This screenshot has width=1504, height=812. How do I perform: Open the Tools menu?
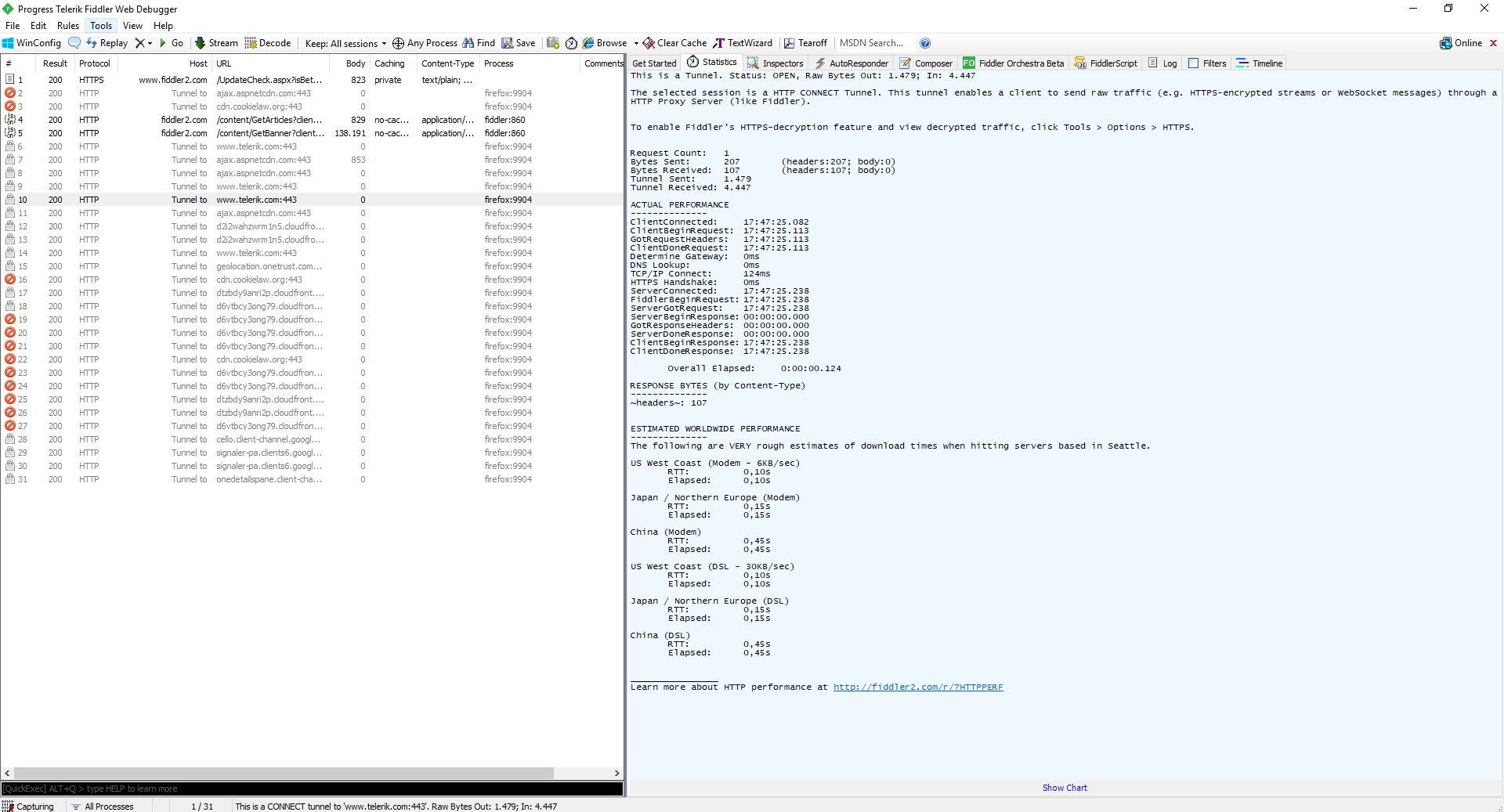101,26
